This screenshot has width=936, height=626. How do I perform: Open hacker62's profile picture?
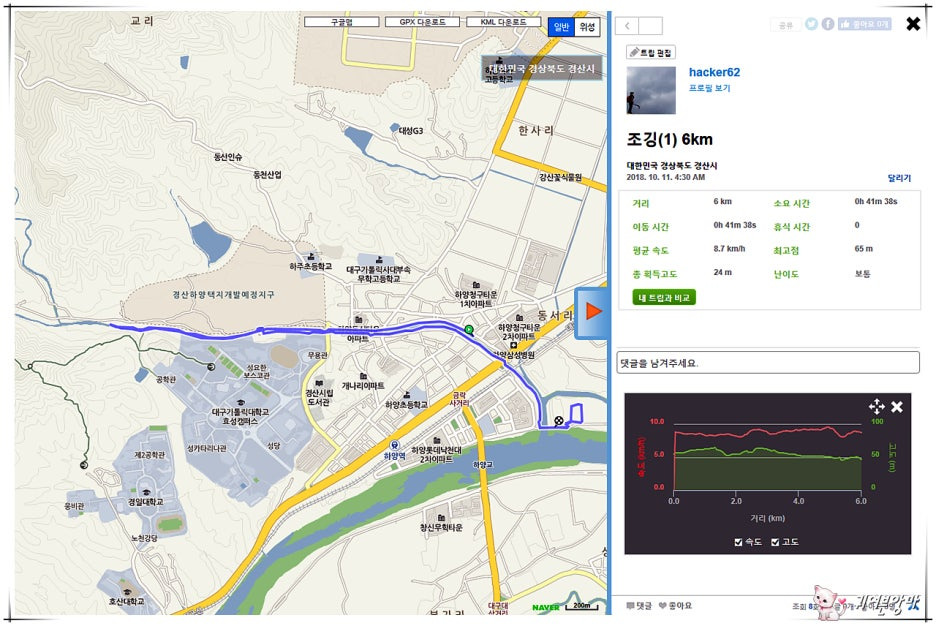click(651, 90)
